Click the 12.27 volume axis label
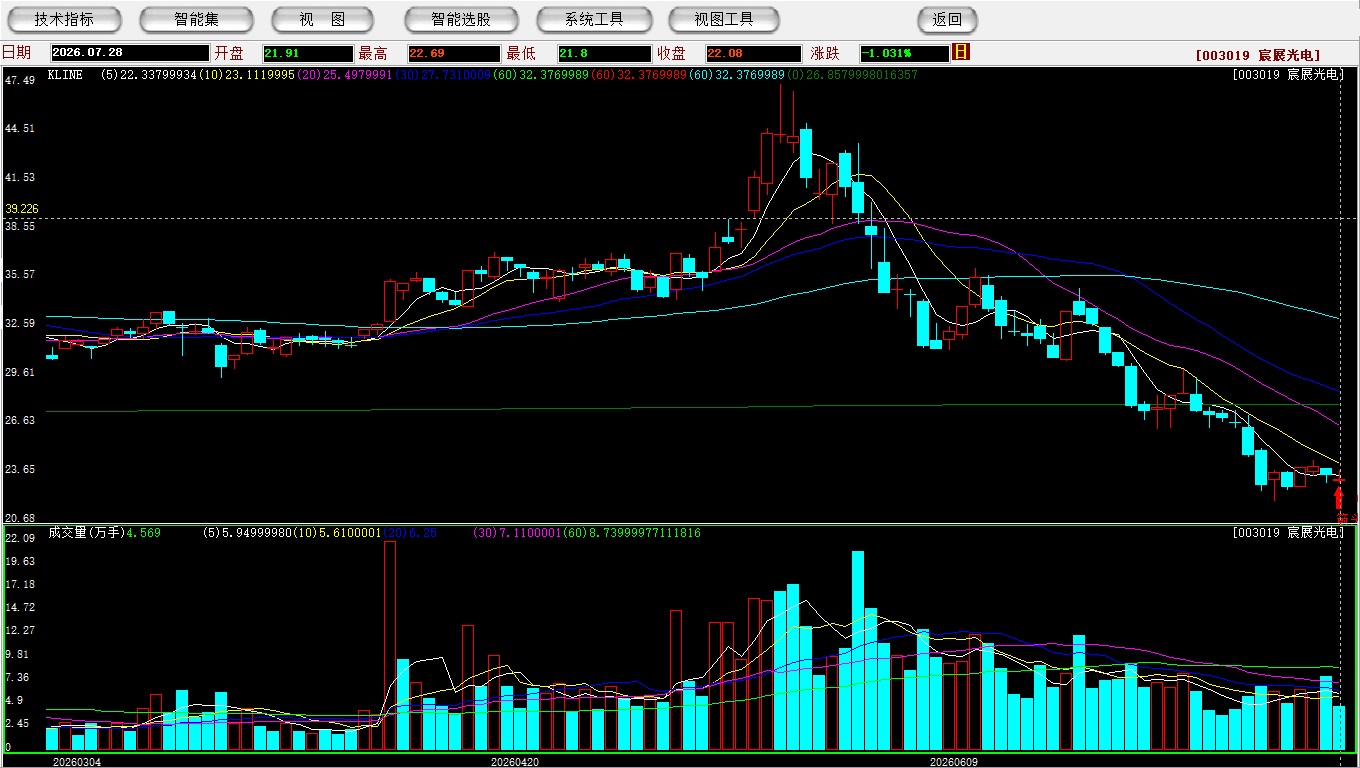This screenshot has height=768, width=1360. tap(20, 630)
